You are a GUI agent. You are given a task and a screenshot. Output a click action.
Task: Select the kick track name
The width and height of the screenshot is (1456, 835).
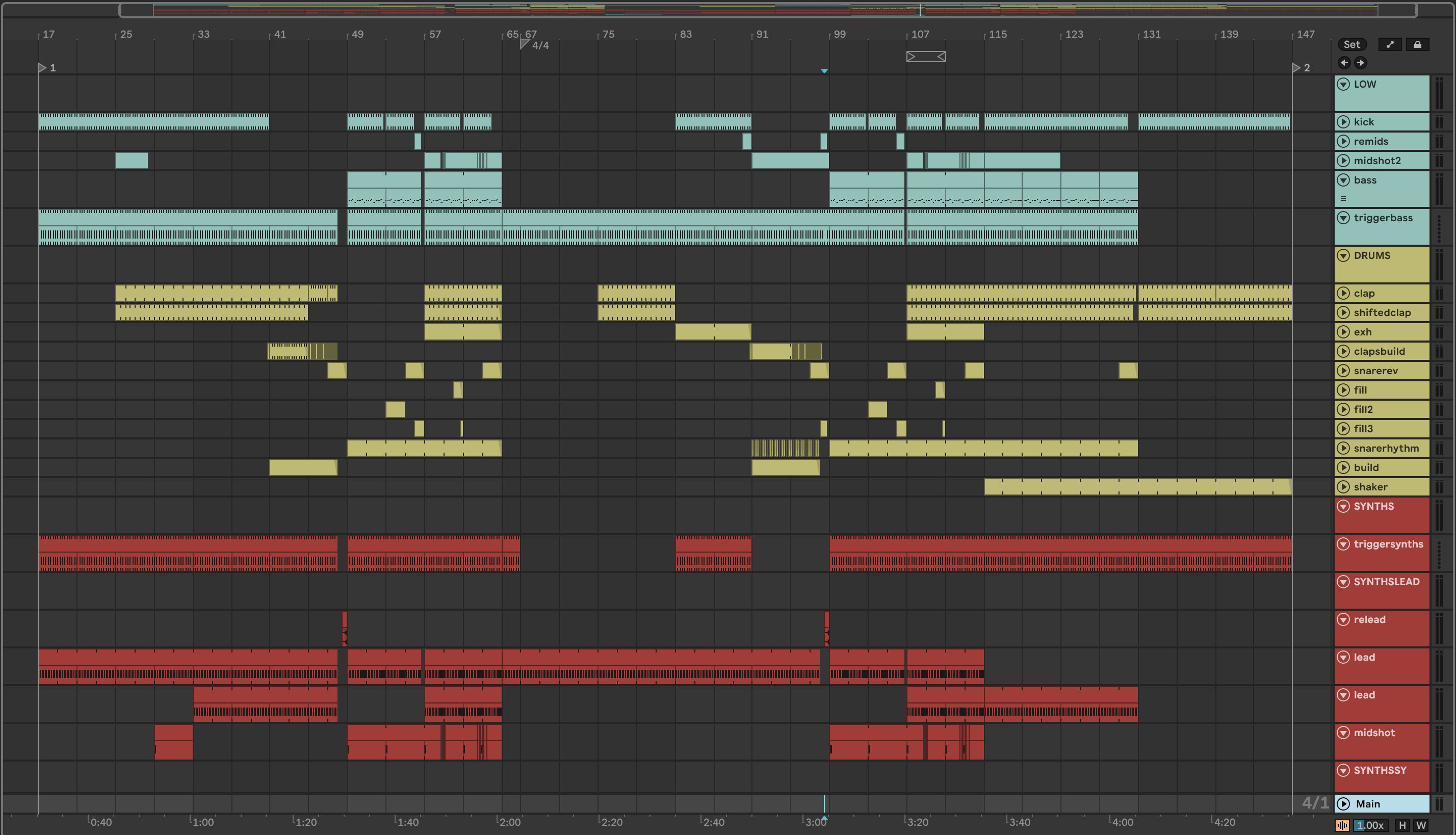1364,121
